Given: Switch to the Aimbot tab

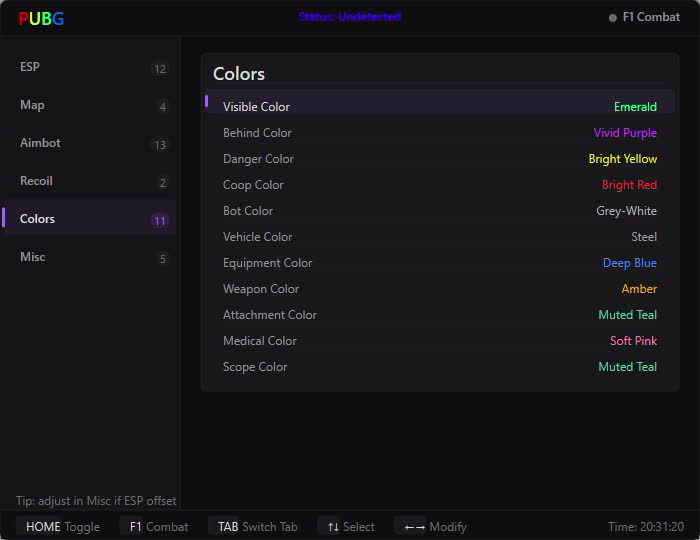Looking at the screenshot, I should [x=89, y=143].
